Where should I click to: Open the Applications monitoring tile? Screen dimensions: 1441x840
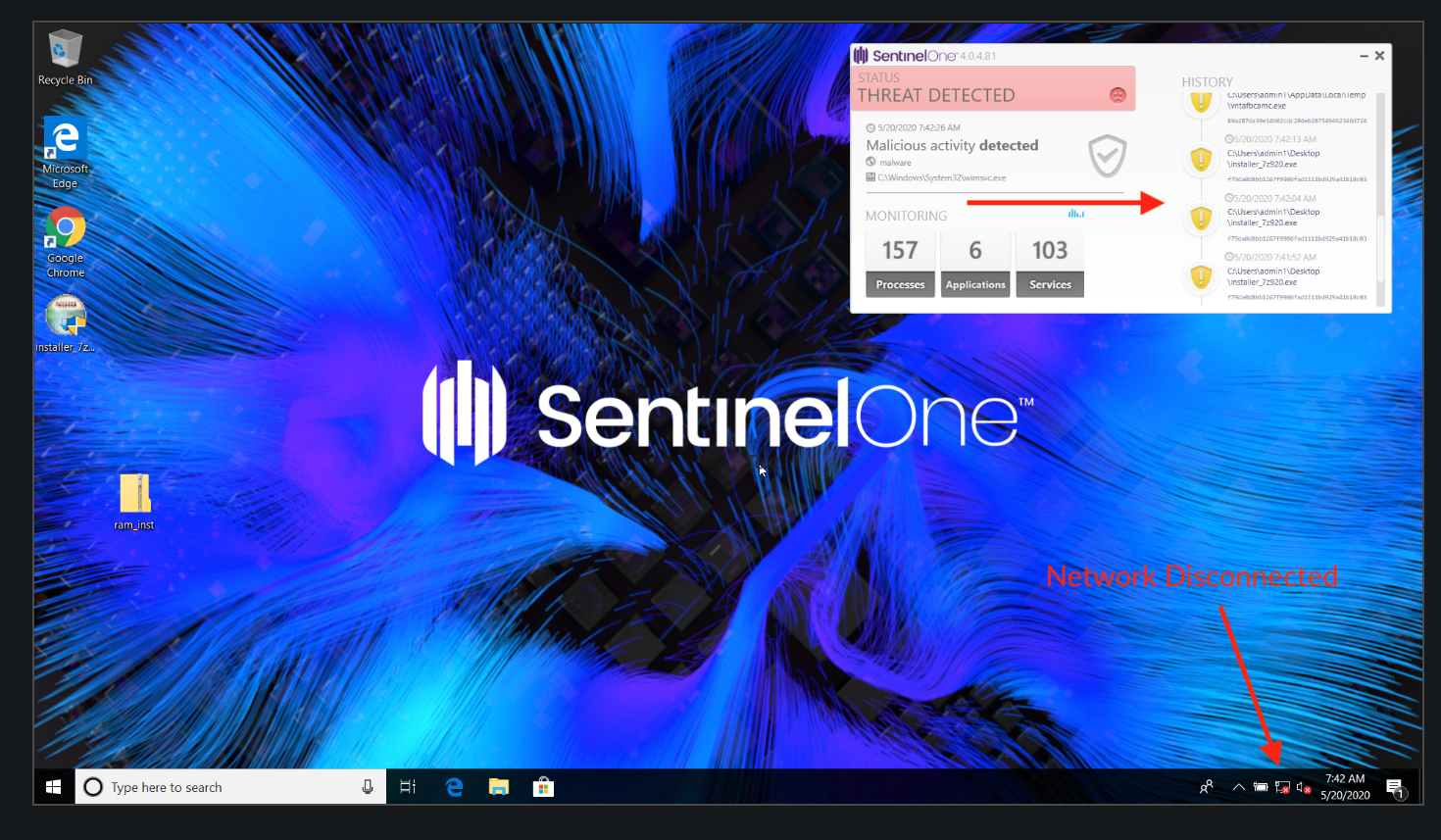975,264
